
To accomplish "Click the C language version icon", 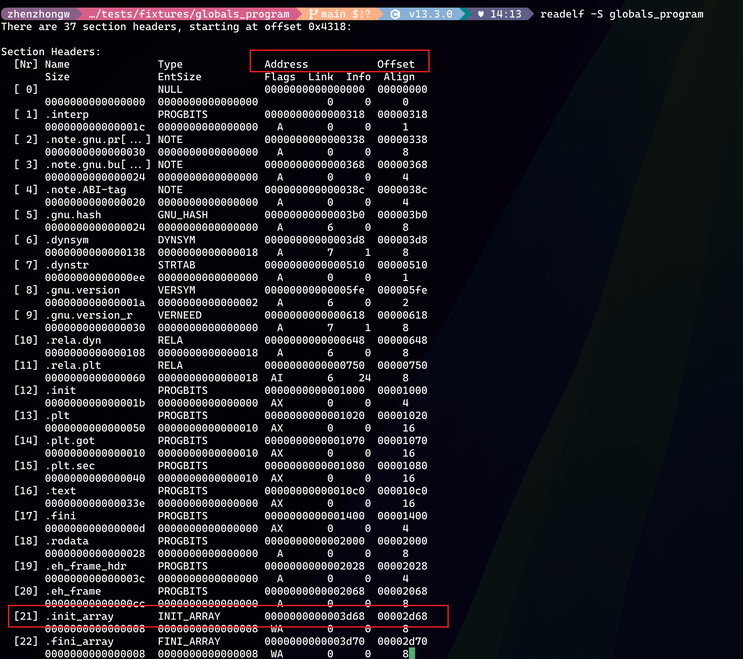I will click(x=396, y=14).
